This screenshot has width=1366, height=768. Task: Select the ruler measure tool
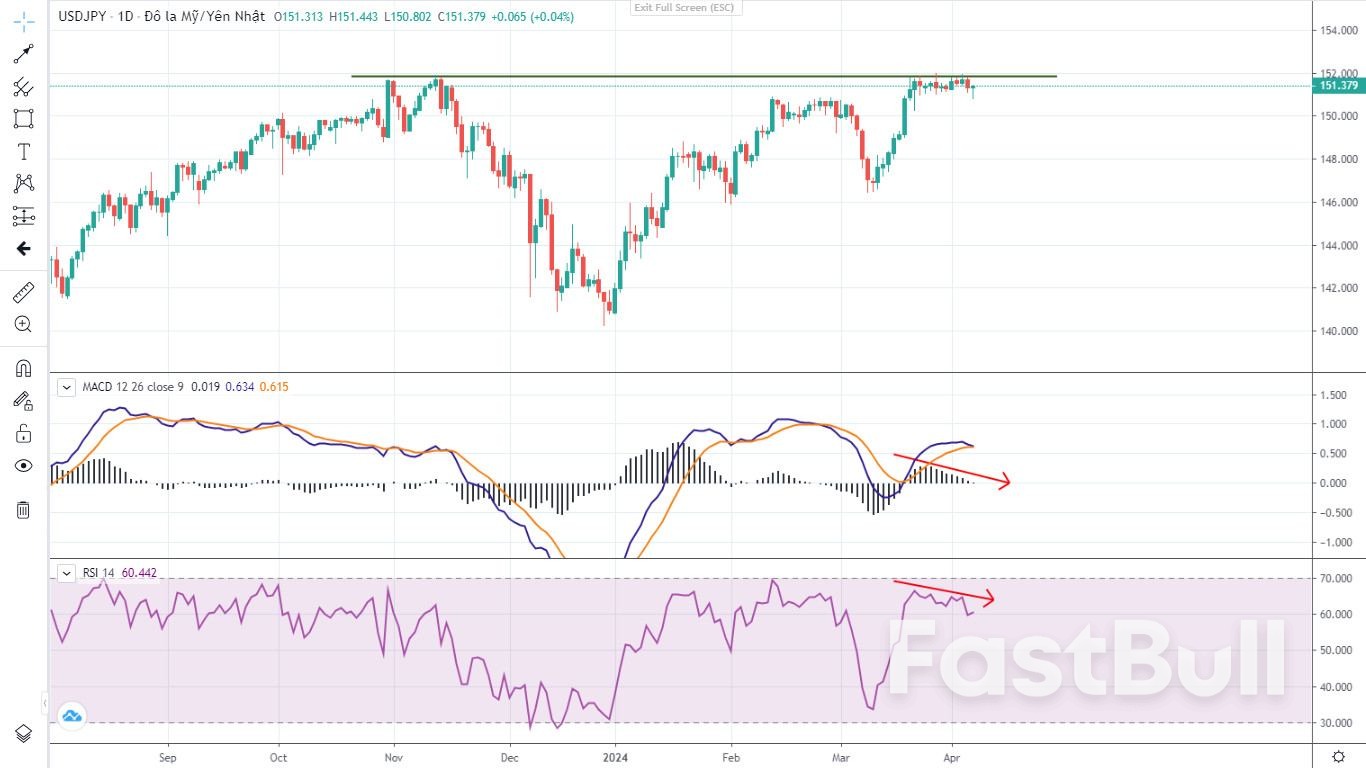(x=23, y=292)
